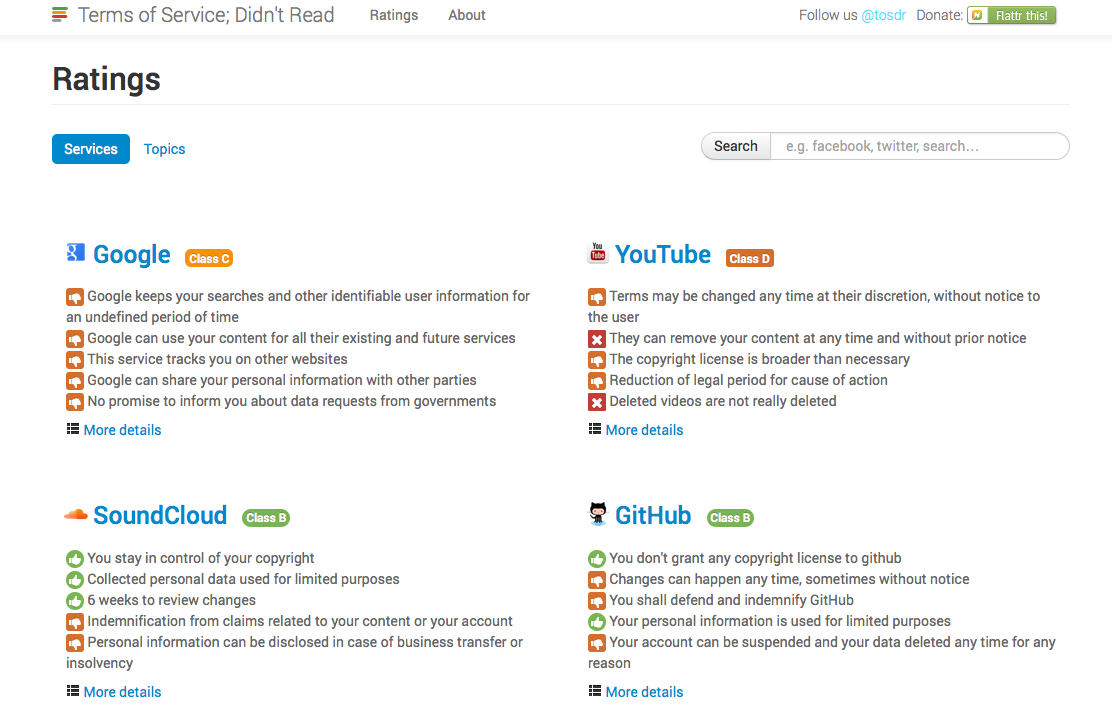The width and height of the screenshot is (1112, 716).
Task: Click thumbs-down icon beside 'Terms may be changed any time'
Action: point(596,297)
